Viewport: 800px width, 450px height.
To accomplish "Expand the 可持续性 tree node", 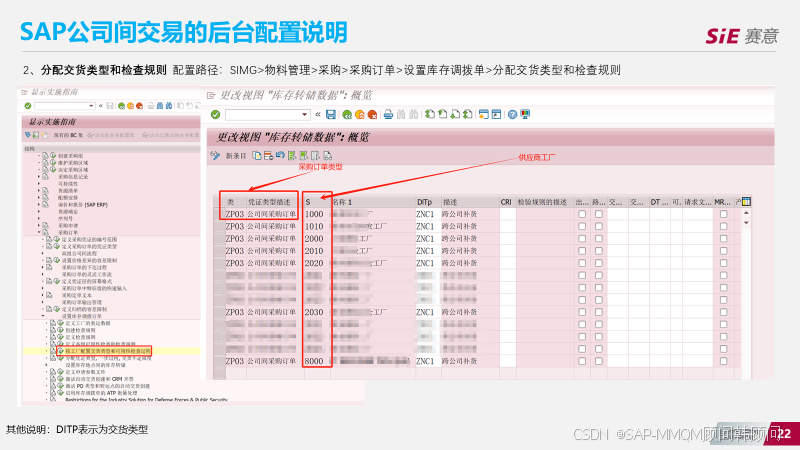I will (x=39, y=184).
